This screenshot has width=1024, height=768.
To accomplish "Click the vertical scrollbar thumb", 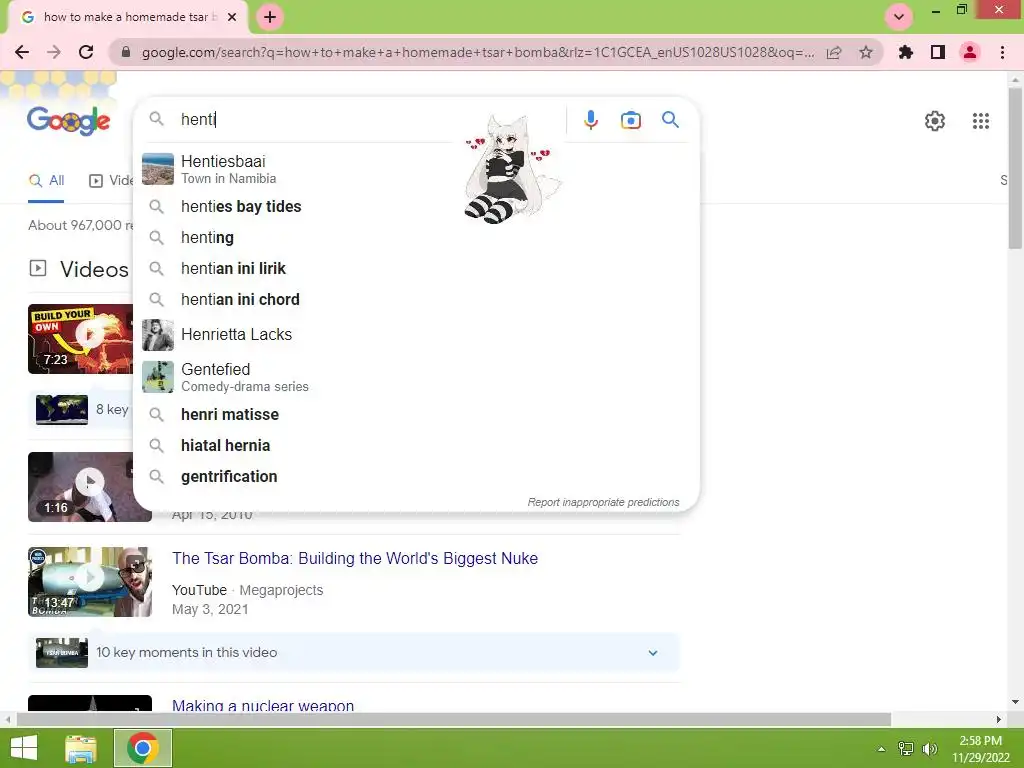I will pyautogui.click(x=1014, y=168).
